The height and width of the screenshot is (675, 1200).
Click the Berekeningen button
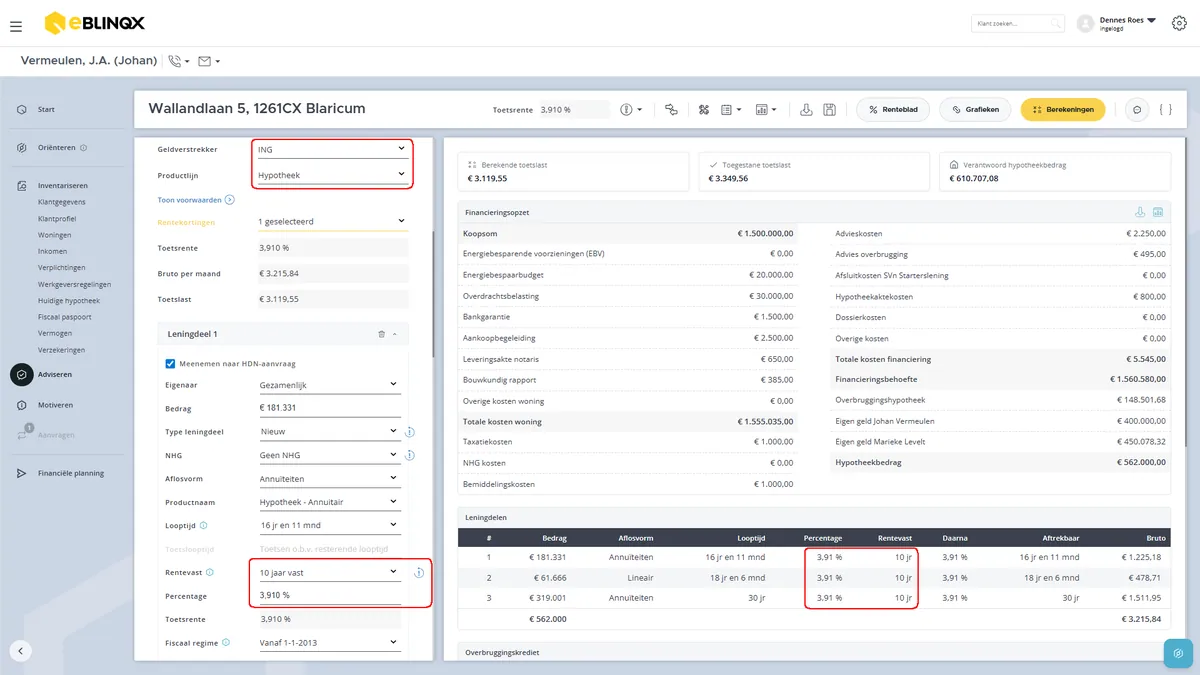point(1063,109)
